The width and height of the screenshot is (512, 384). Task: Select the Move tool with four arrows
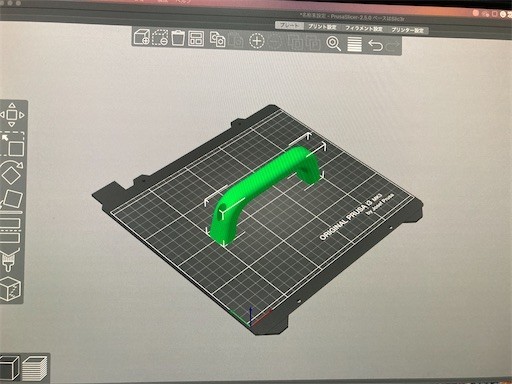click(12, 115)
